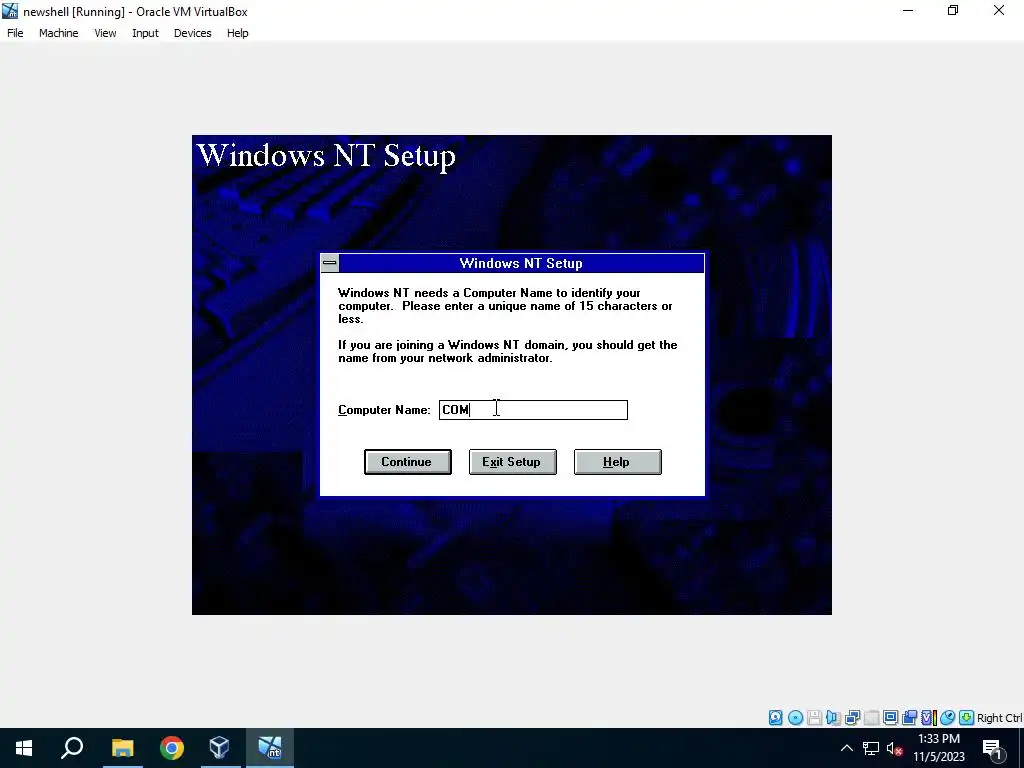This screenshot has height=768, width=1024.
Task: Click the greyed USB devices indicator icon
Action: 871,718
